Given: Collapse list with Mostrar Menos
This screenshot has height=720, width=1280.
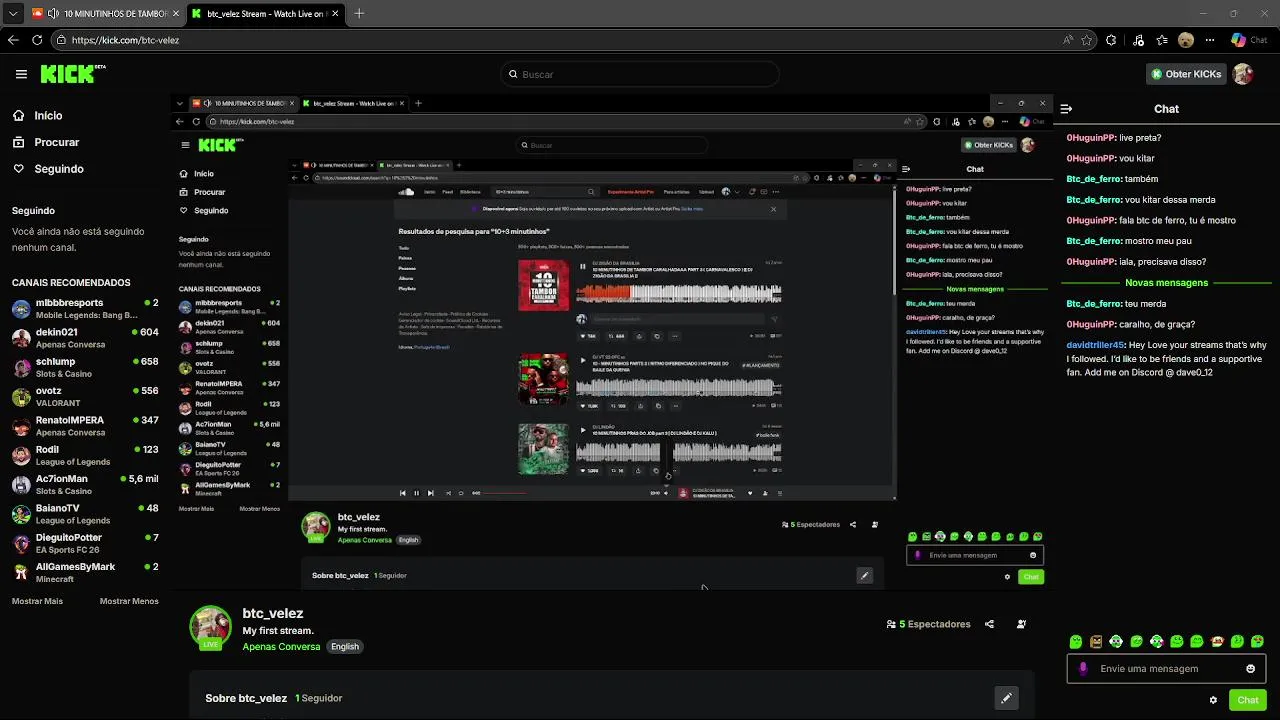Looking at the screenshot, I should (129, 601).
